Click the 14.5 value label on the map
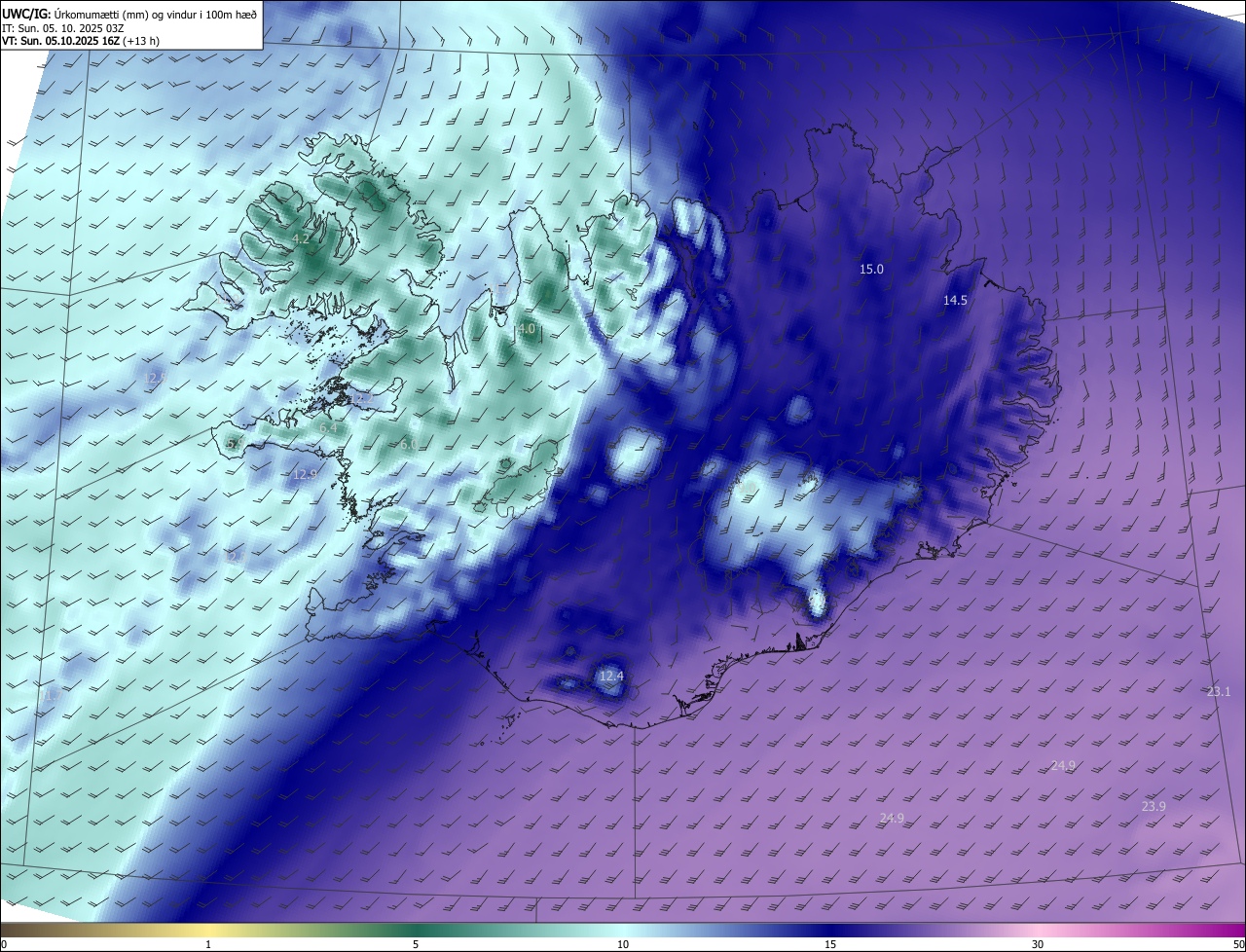1246x952 pixels. tap(955, 301)
